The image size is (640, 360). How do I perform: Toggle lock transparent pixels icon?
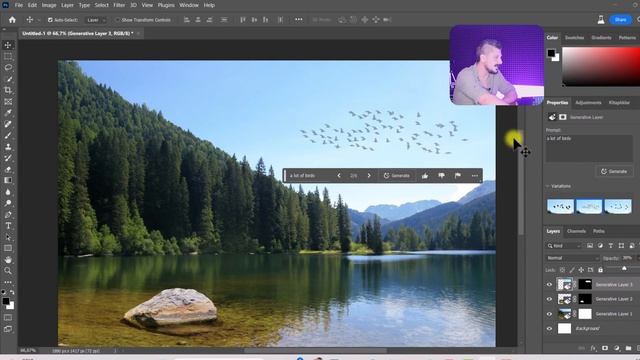point(562,270)
